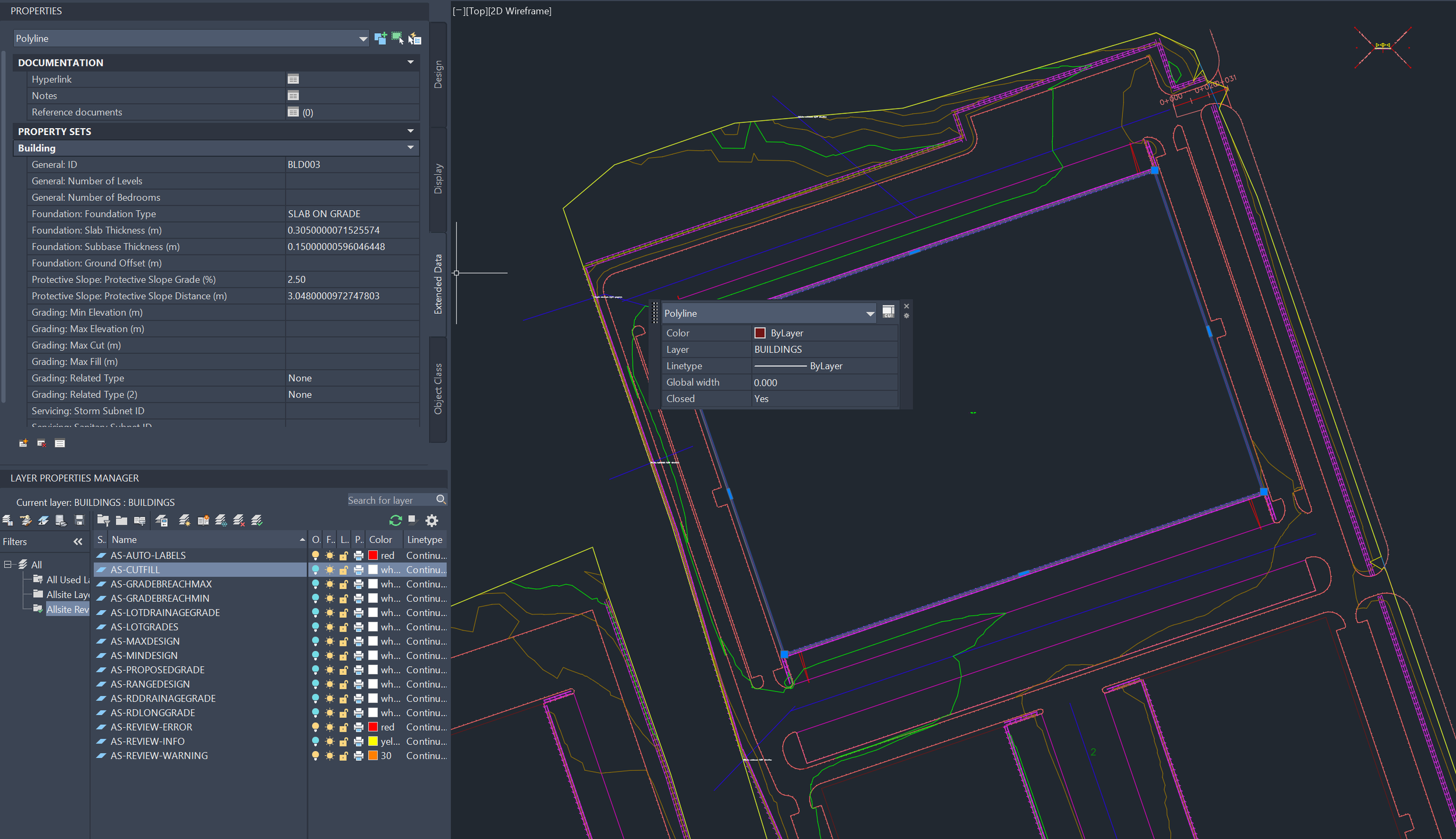The height and width of the screenshot is (839, 1456).
Task: Open Foundation Type SLAB ON GRADE value
Action: [352, 214]
